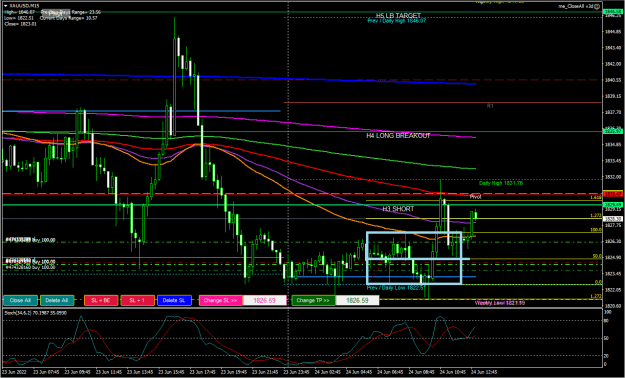Image resolution: width=625 pixels, height=378 pixels.
Task: Click the Prev / Daily High 1846.07 label
Action: (396, 21)
